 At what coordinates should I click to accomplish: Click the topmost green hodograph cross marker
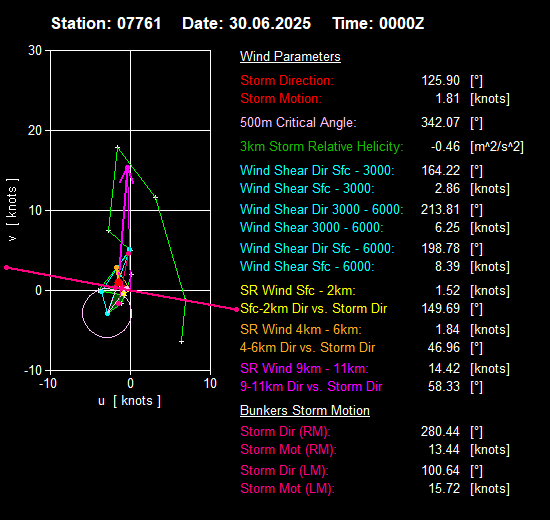point(118,148)
